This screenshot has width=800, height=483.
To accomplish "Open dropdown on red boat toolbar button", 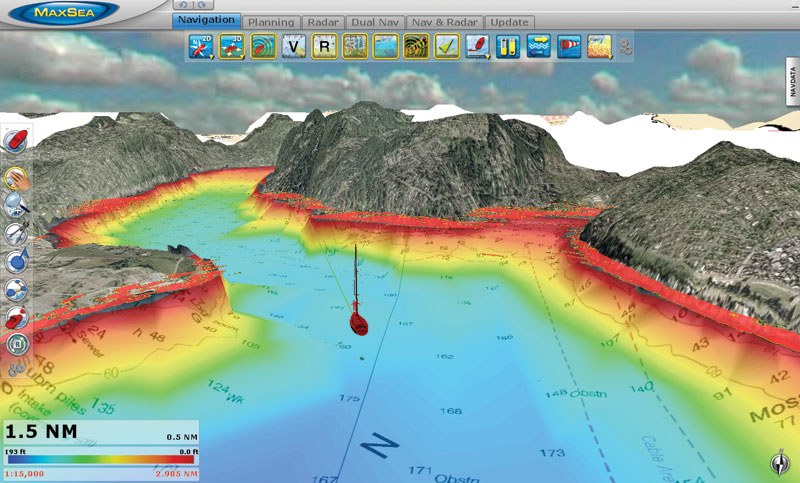I will (489, 56).
